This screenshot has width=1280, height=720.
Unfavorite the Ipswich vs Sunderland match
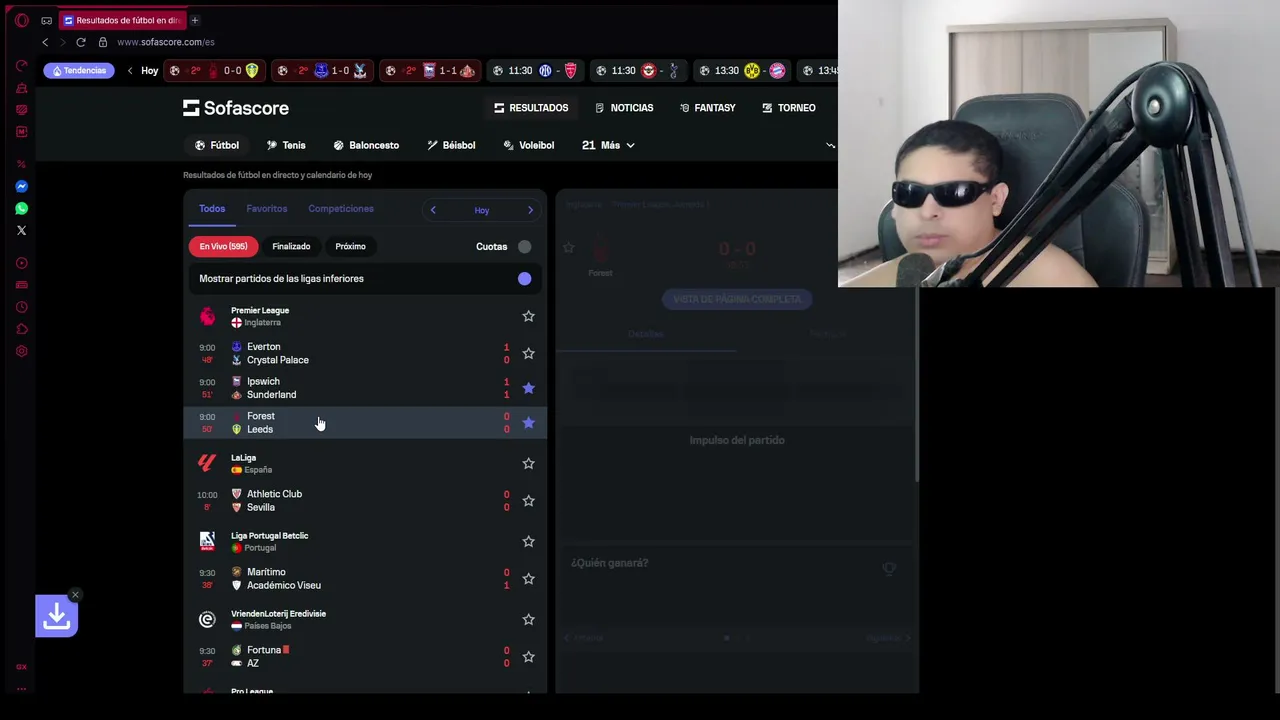(528, 388)
